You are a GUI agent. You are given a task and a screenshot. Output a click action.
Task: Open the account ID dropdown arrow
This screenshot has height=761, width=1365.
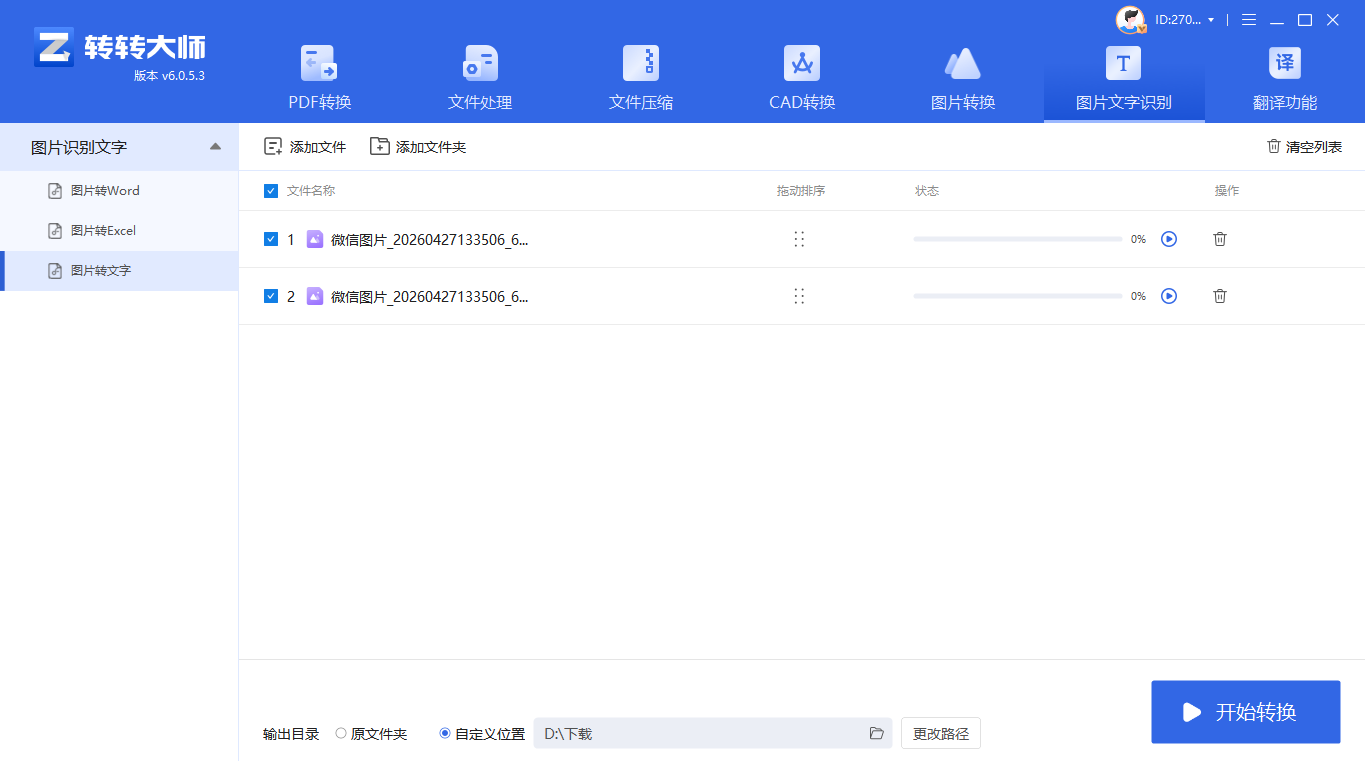tap(1211, 20)
